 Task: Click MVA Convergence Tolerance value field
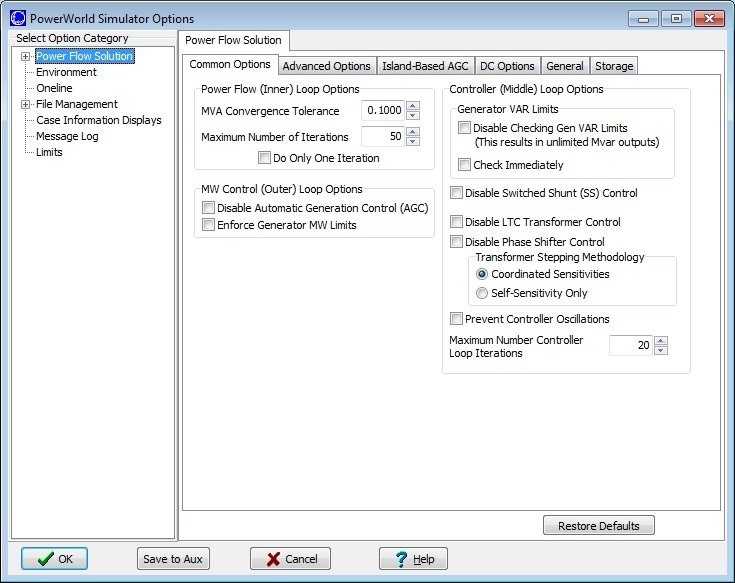point(382,111)
